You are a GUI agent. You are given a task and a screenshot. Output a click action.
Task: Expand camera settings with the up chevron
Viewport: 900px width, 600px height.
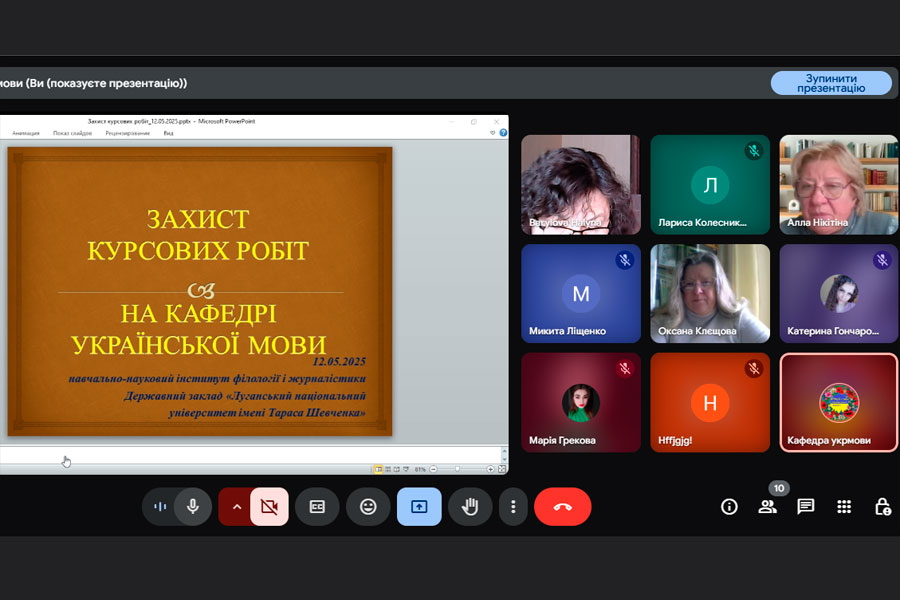[236, 507]
